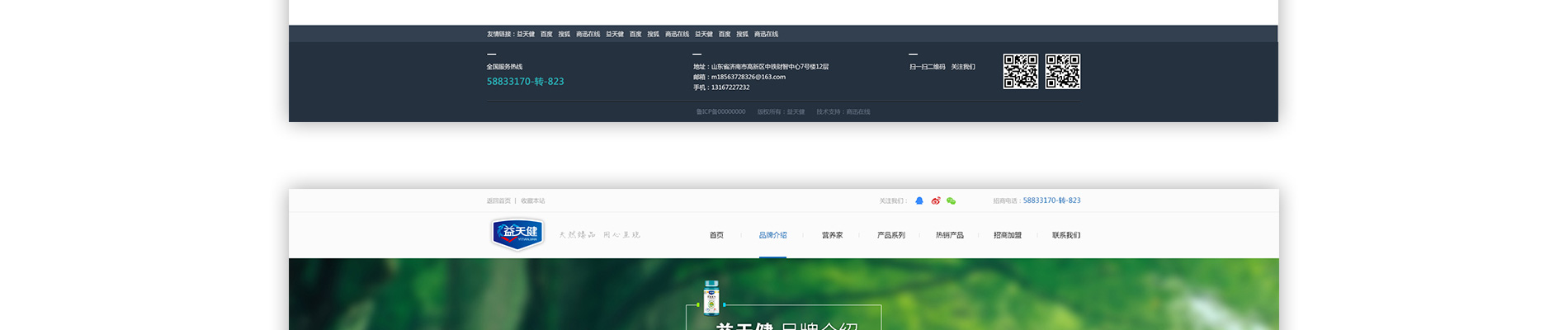Open the green WeChat icon
Screen dimensions: 1568x330
(x=951, y=200)
